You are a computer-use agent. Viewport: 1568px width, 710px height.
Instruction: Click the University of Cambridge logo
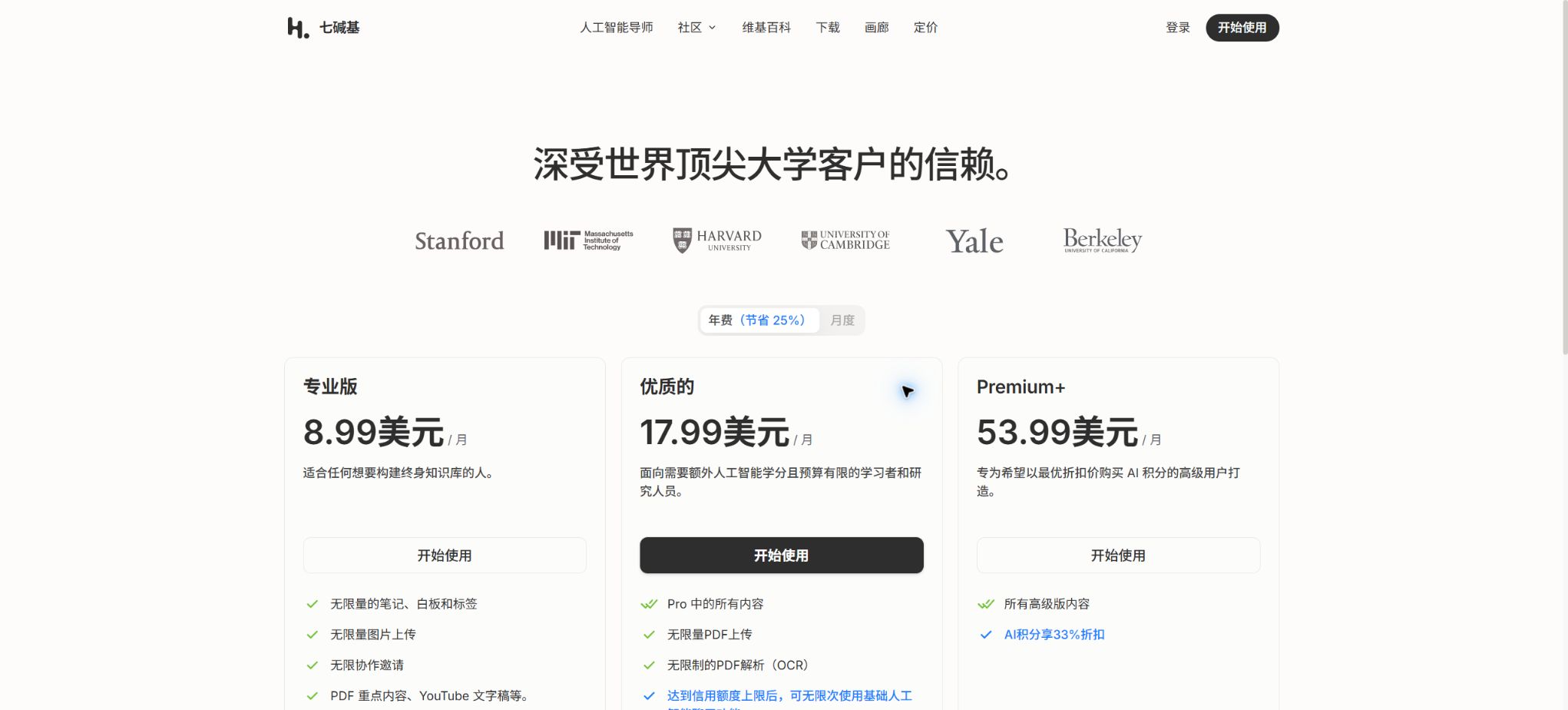(x=845, y=241)
